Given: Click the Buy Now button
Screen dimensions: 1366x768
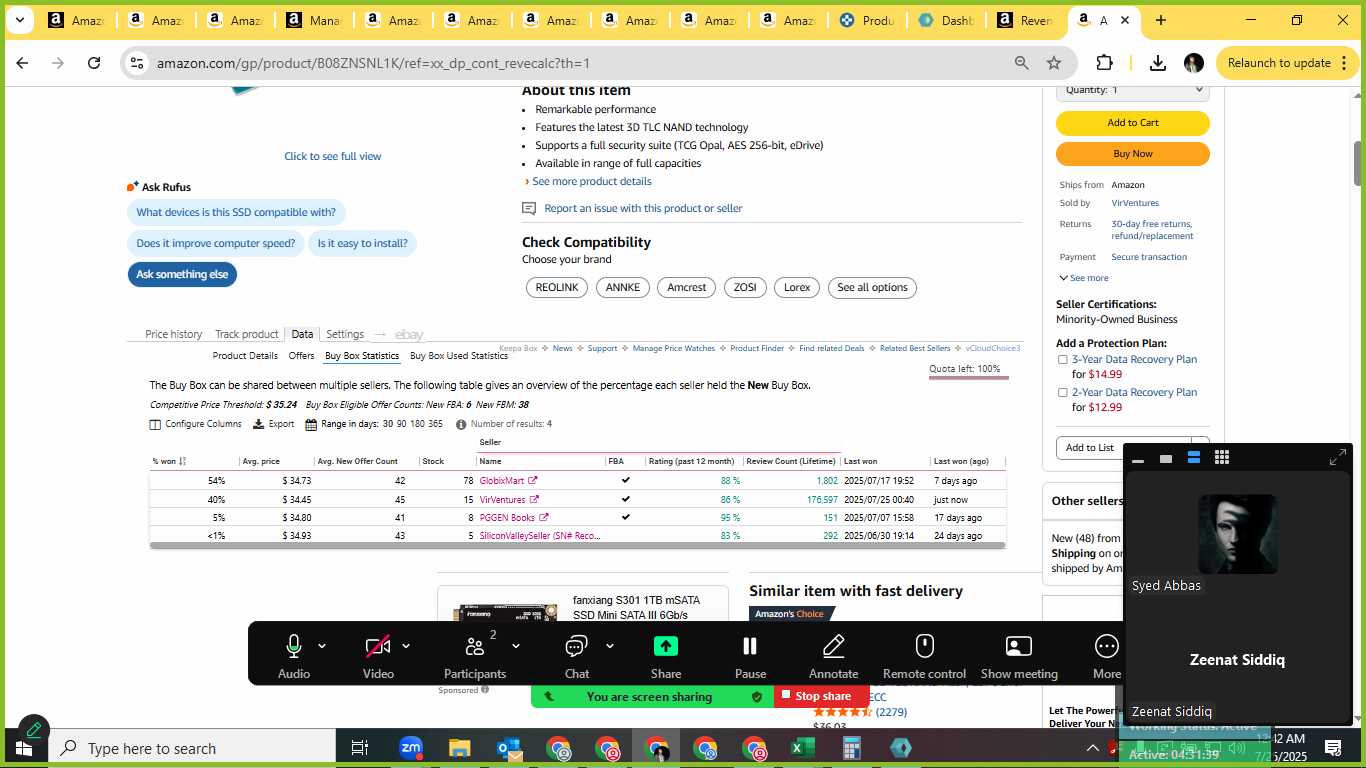Looking at the screenshot, I should coord(1133,154).
